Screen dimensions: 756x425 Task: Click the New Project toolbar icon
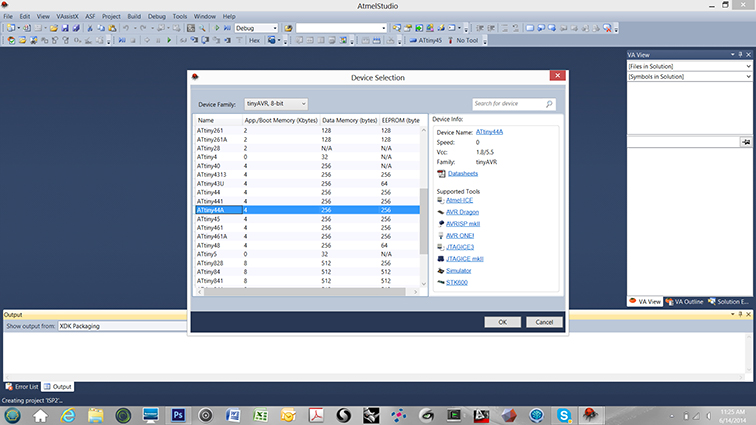point(11,28)
